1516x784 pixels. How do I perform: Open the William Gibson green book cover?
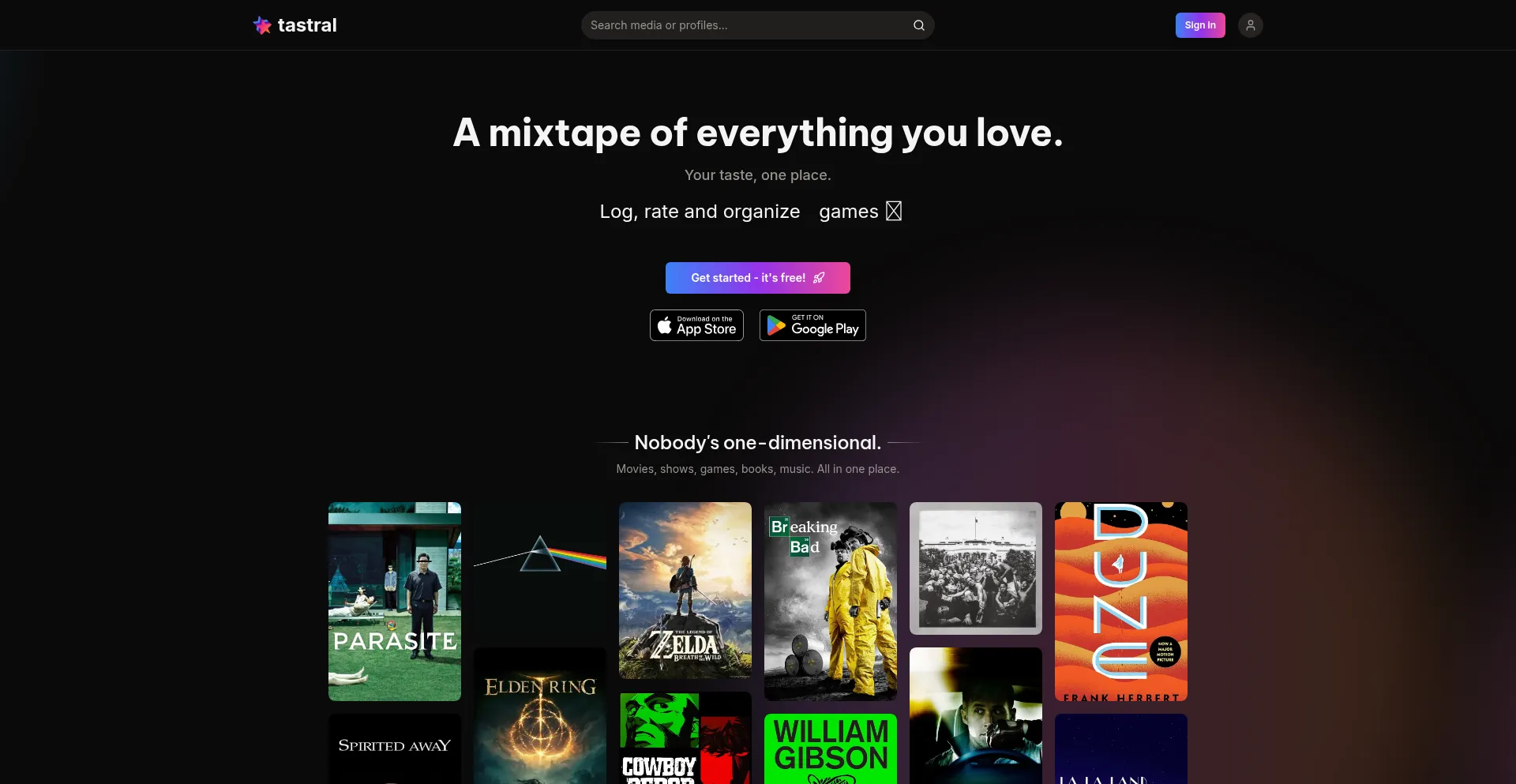tap(831, 749)
